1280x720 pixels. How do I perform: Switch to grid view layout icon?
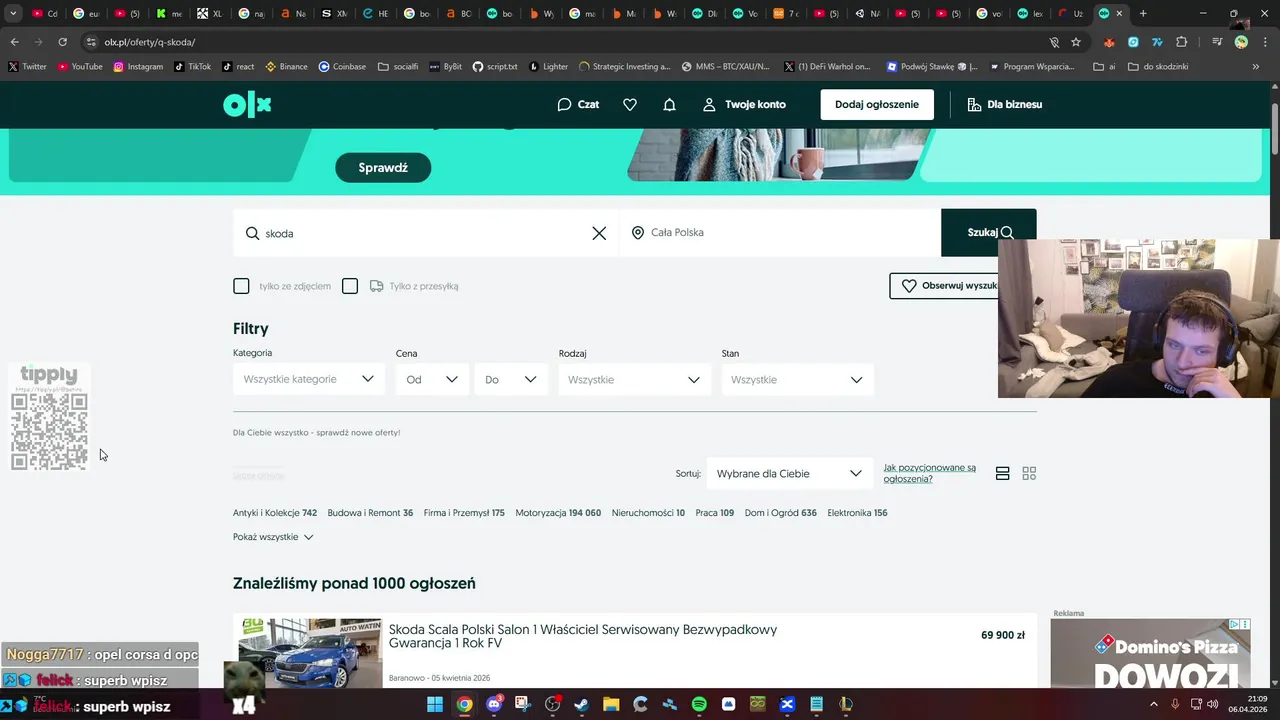[1029, 473]
